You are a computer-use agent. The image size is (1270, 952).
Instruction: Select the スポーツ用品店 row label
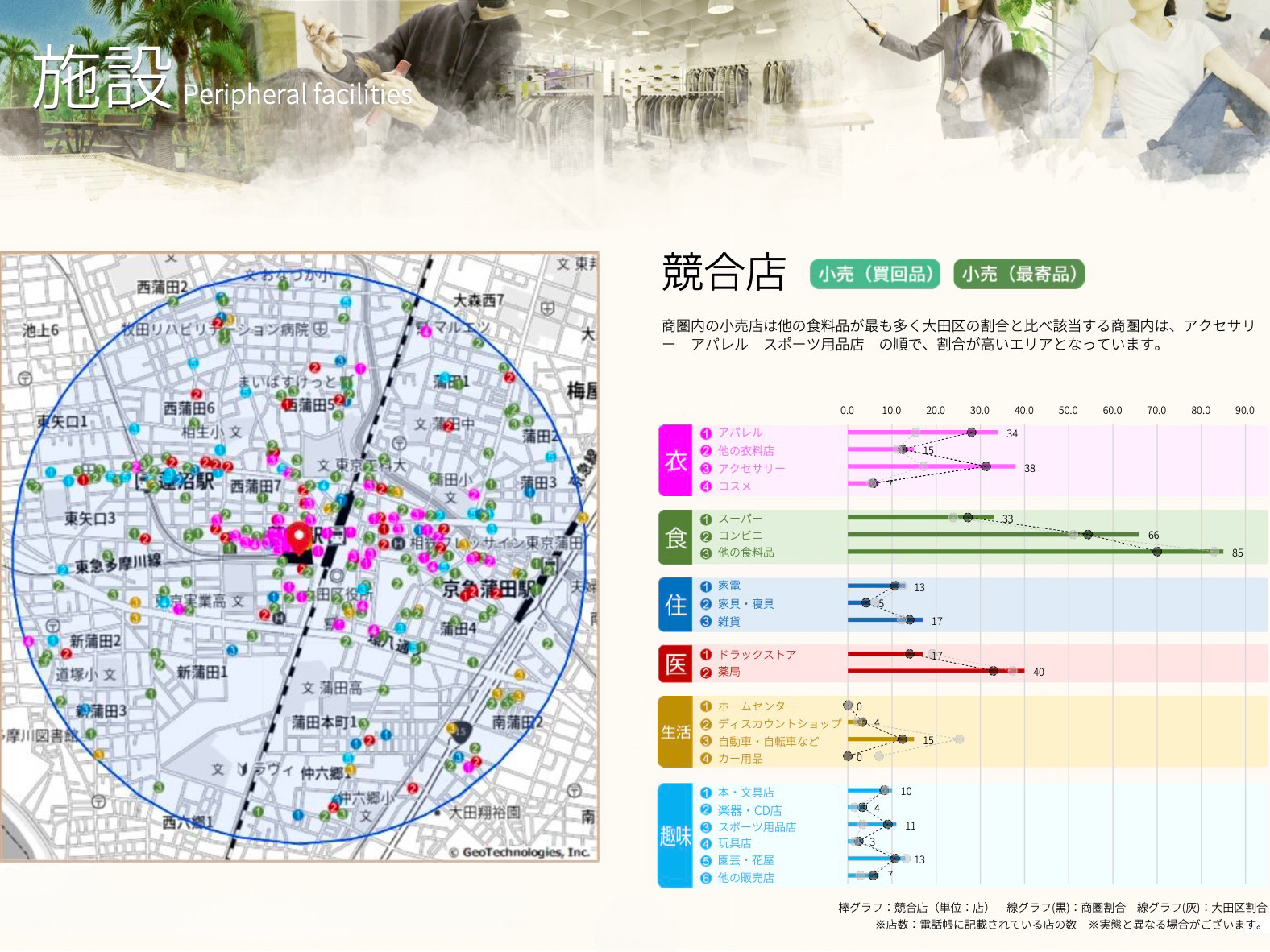tap(757, 827)
